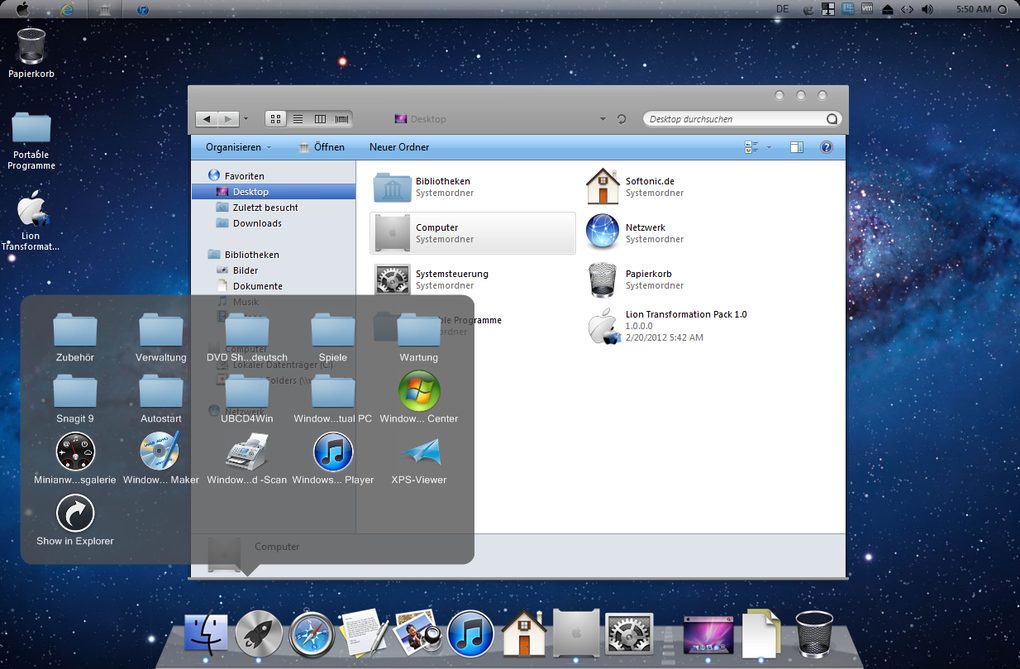Viewport: 1020px width, 669px height.
Task: Click the 5:50 AM clock
Action: click(974, 9)
